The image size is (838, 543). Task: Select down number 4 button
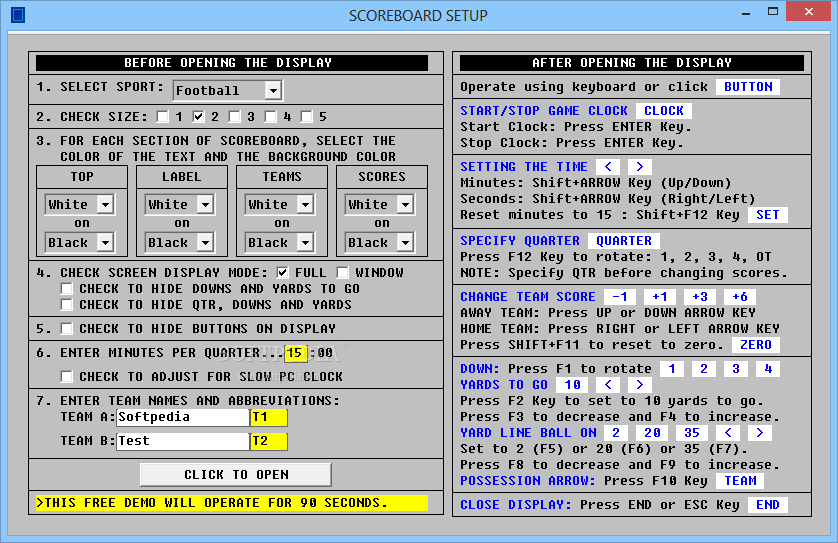[x=768, y=369]
